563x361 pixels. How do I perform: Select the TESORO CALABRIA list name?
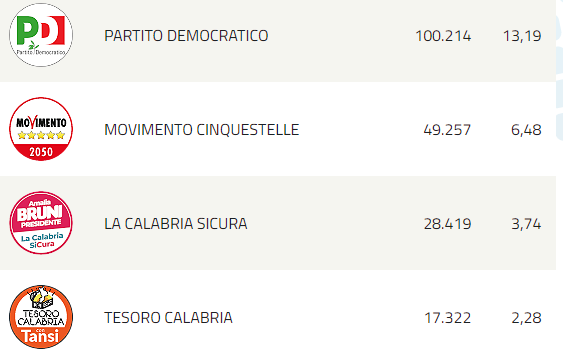168,318
